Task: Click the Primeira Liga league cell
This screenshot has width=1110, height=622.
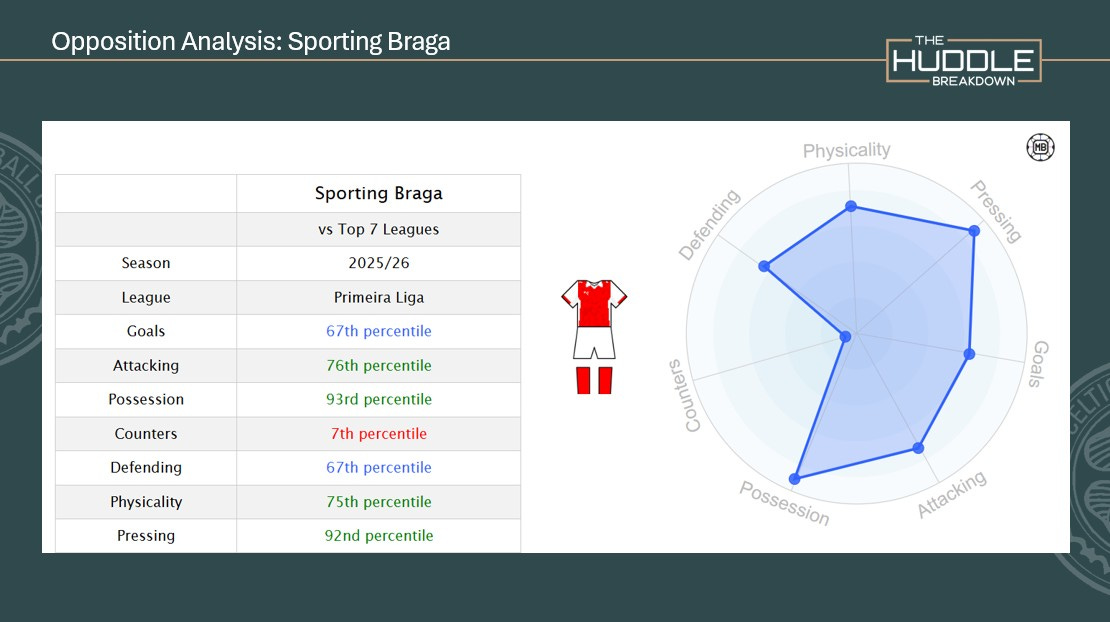Action: click(x=378, y=298)
